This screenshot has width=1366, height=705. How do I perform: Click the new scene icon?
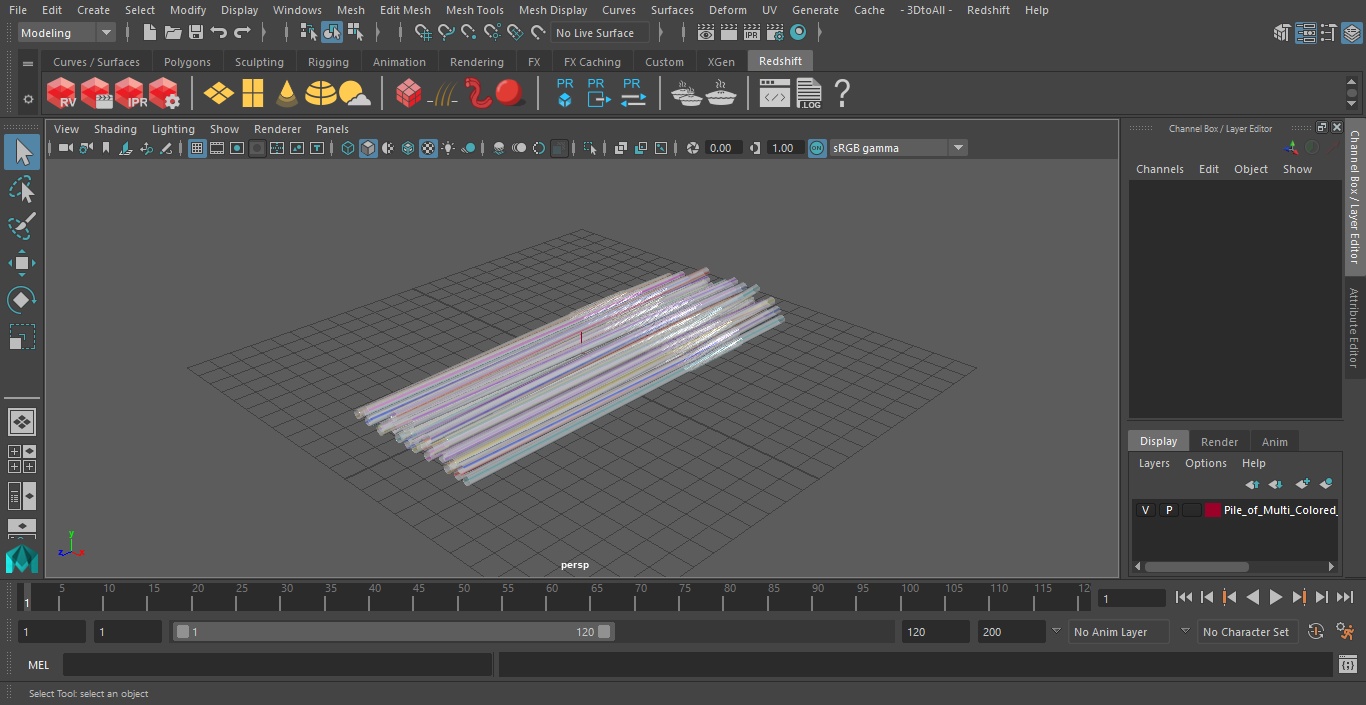pos(150,33)
